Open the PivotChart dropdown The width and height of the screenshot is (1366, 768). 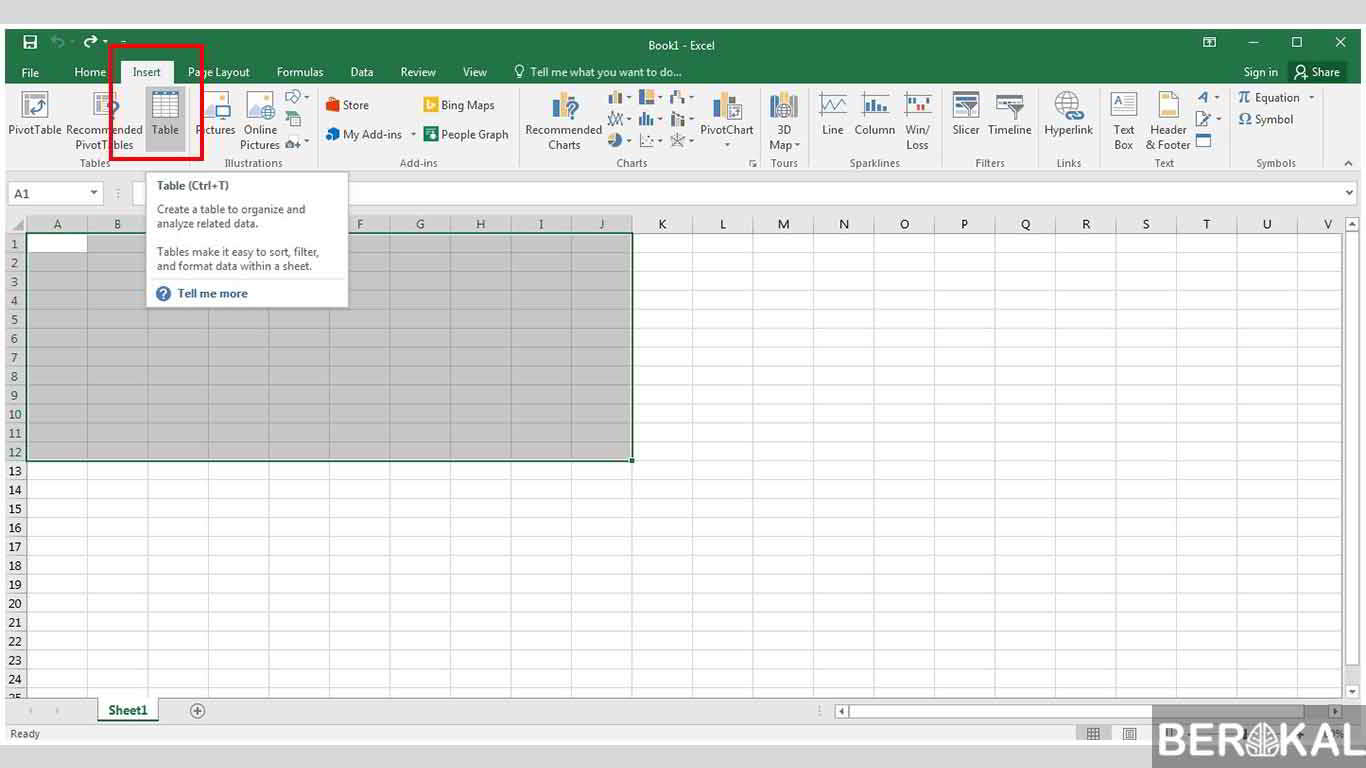click(x=727, y=145)
